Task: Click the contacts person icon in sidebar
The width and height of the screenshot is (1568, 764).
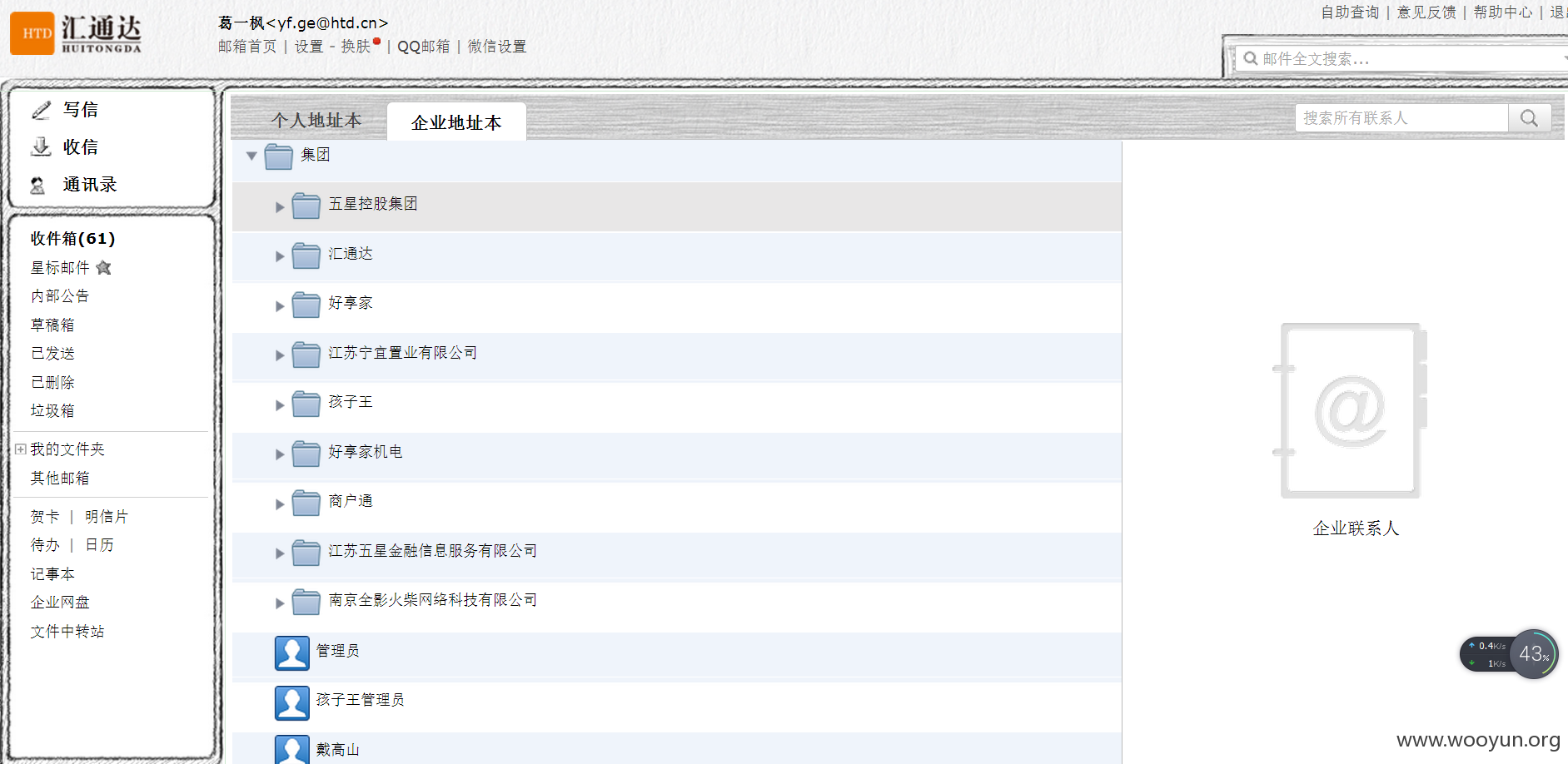Action: point(37,186)
